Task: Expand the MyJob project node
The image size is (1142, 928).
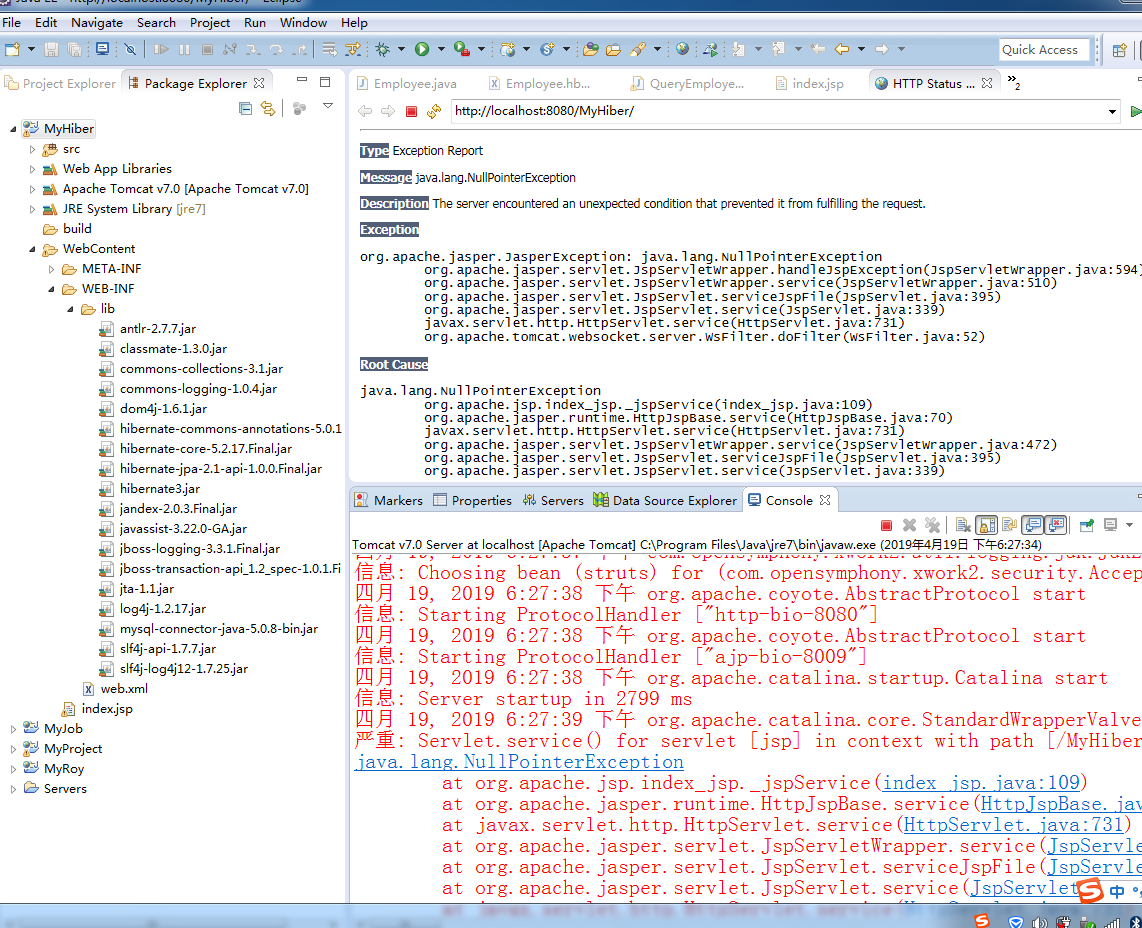Action: point(13,728)
